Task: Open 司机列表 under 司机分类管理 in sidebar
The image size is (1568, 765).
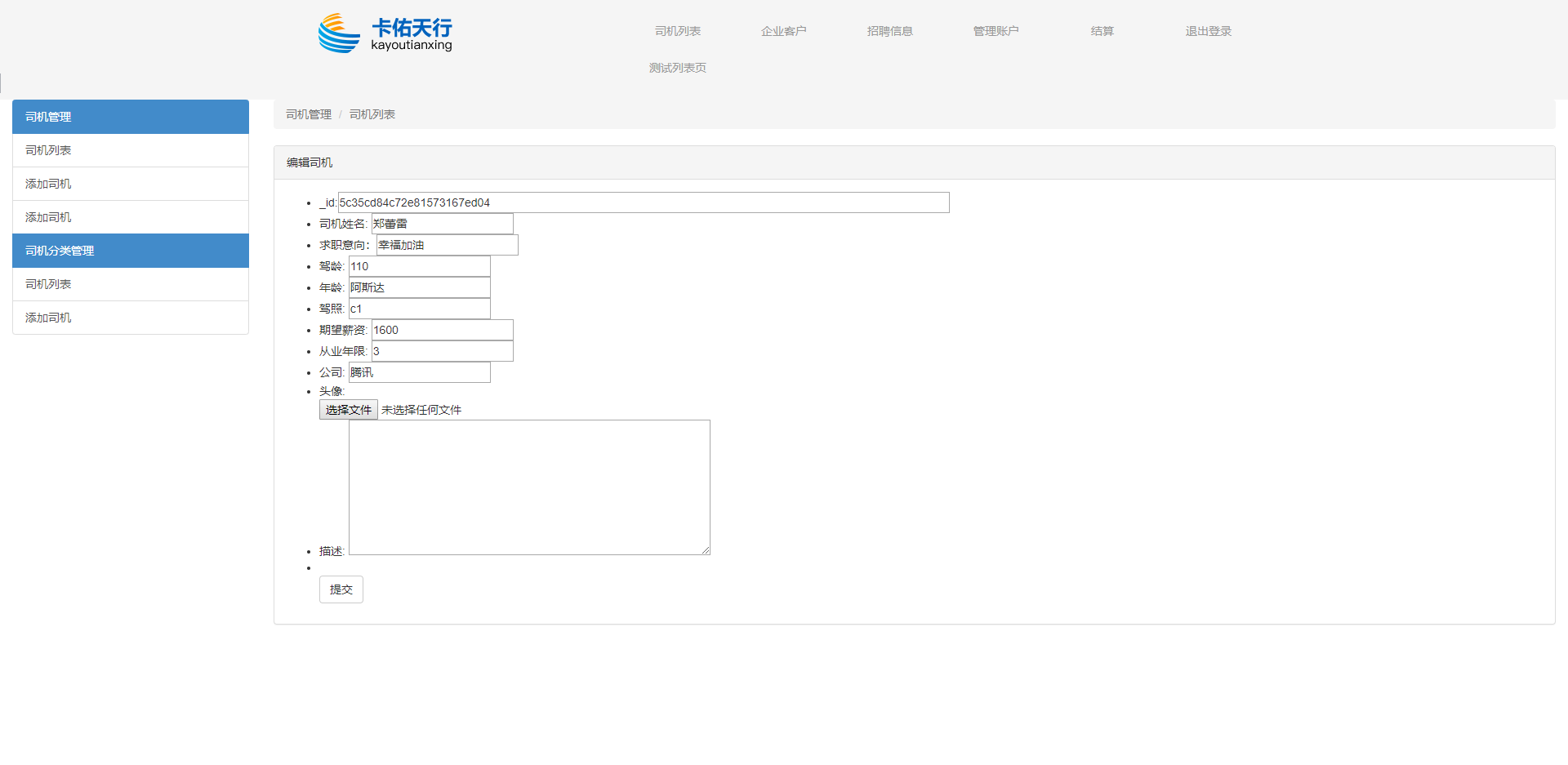Action: 131,284
